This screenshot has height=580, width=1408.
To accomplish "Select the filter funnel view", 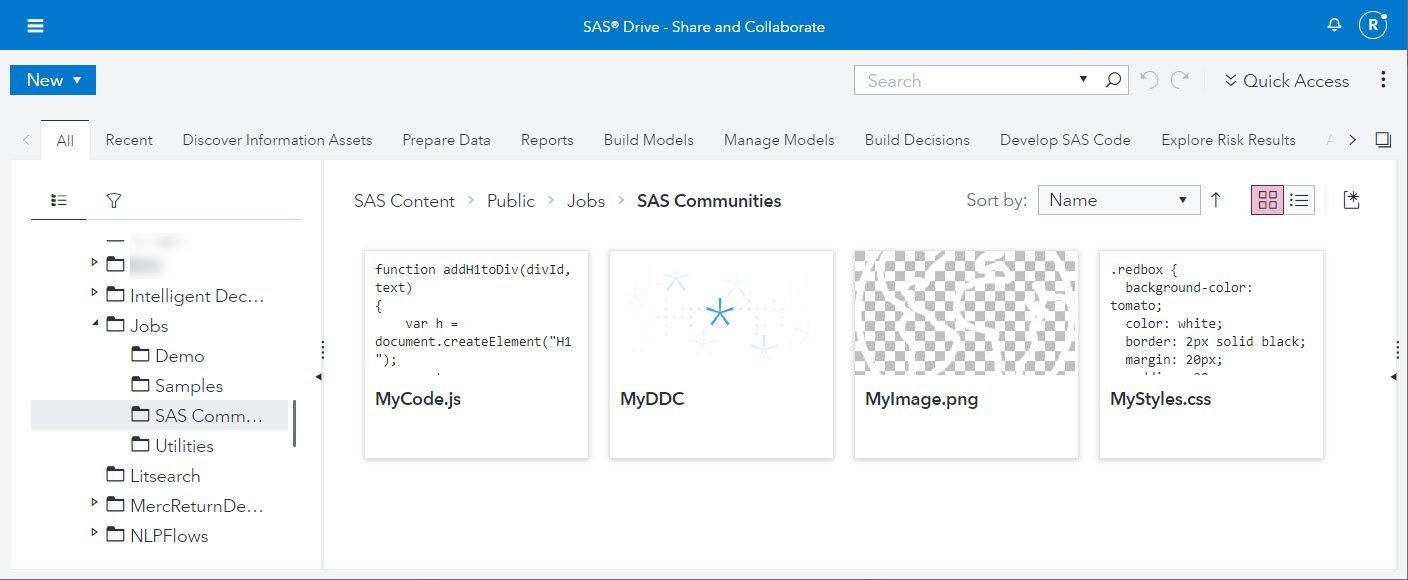I will coord(114,201).
